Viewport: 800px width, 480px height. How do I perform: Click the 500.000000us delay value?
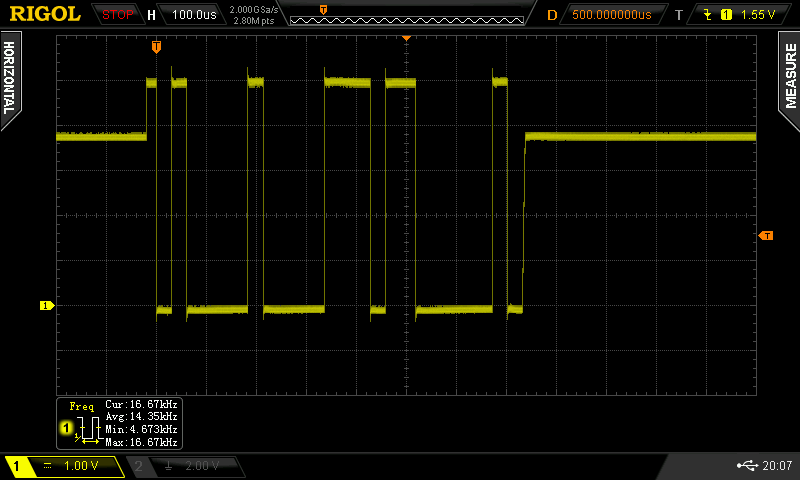tap(612, 15)
